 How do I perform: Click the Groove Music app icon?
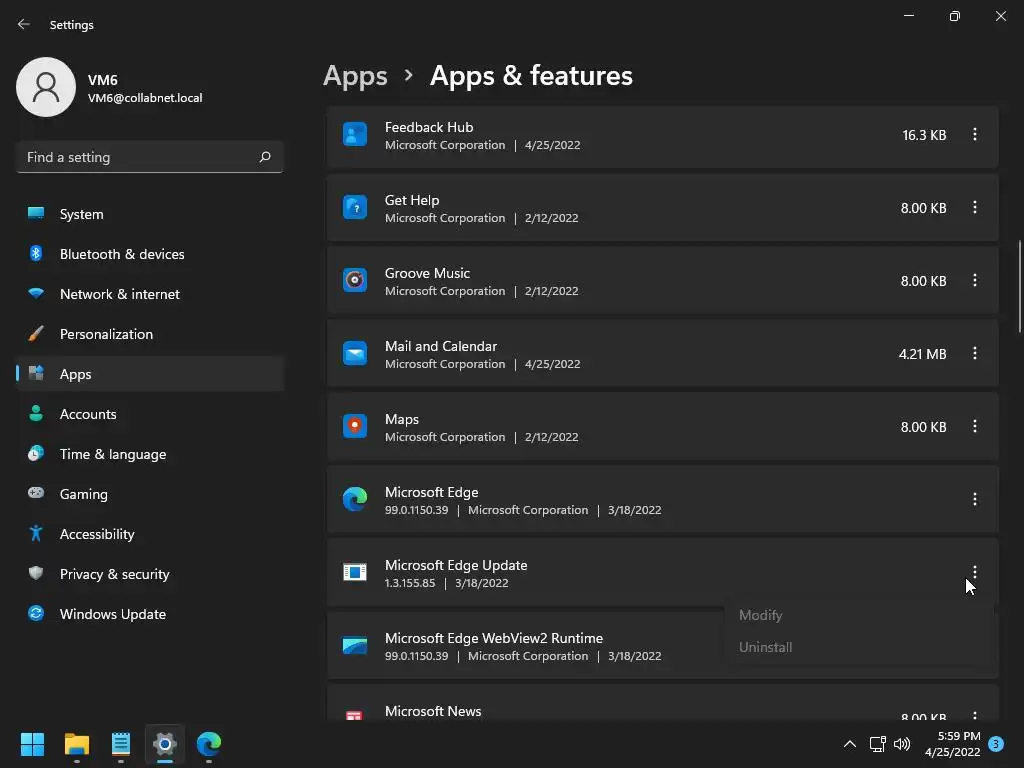pos(355,281)
